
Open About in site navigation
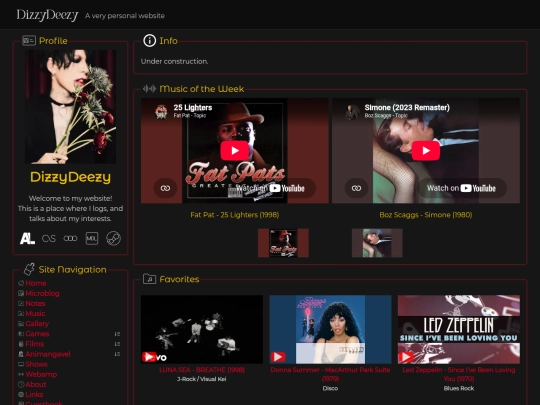36,384
